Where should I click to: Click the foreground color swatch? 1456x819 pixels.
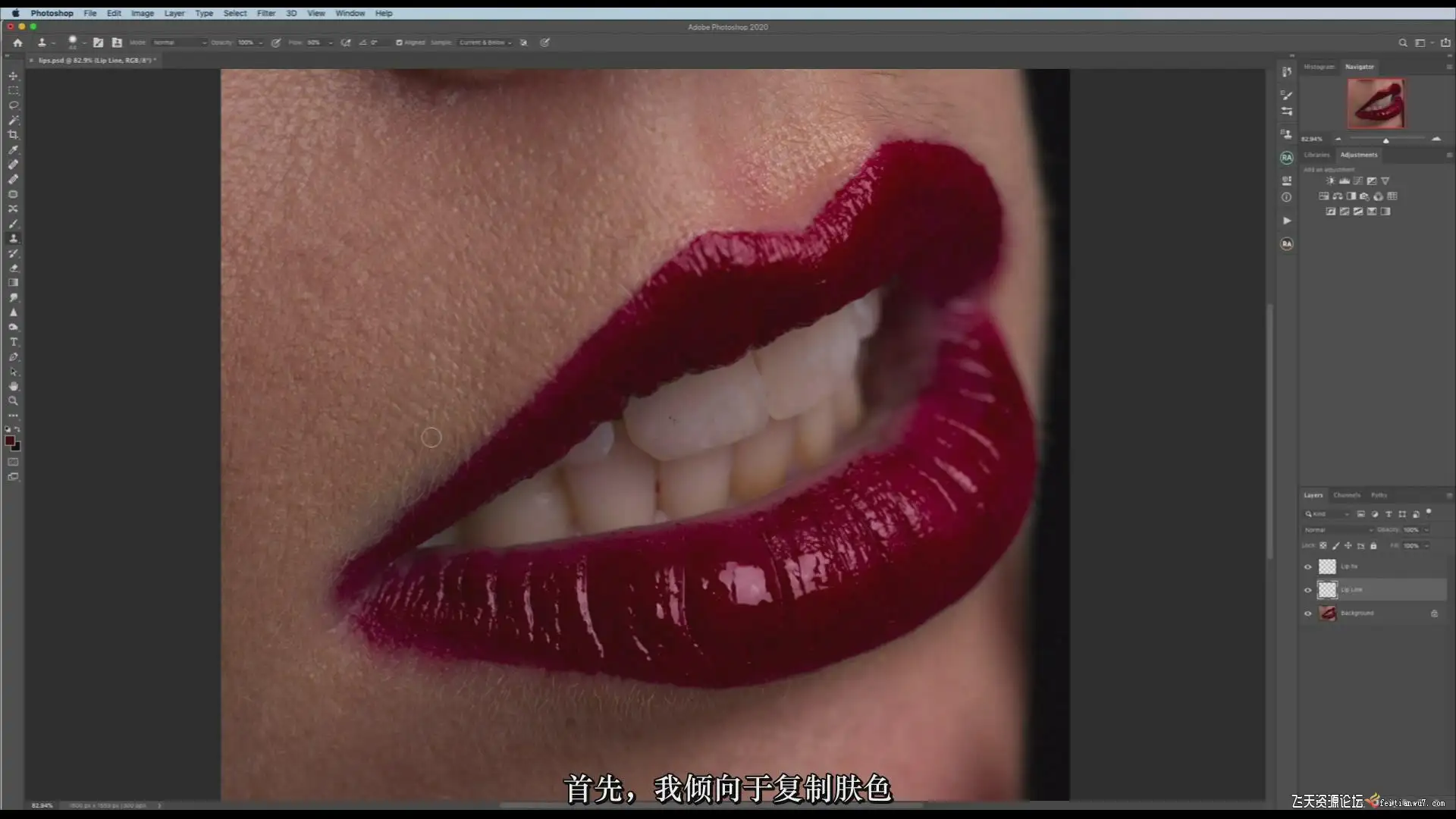[10, 441]
